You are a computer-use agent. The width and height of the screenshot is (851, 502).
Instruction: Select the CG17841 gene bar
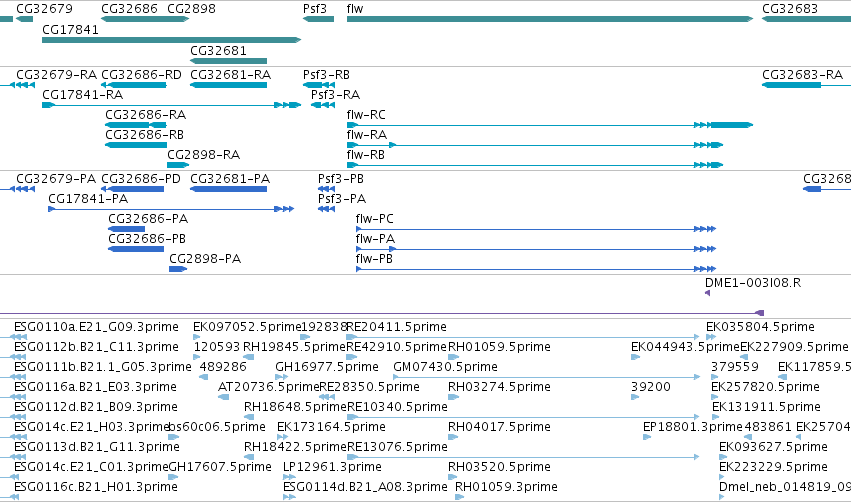click(x=172, y=40)
